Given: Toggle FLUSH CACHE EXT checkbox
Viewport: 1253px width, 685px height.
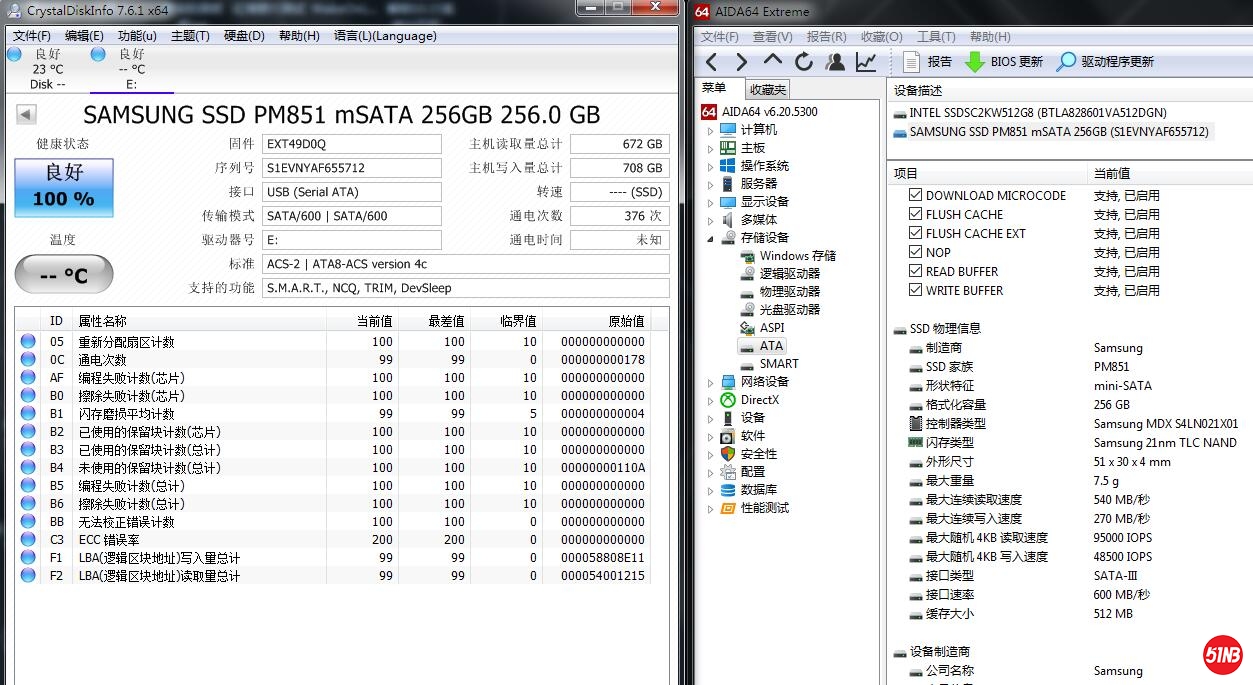Looking at the screenshot, I should coord(915,234).
